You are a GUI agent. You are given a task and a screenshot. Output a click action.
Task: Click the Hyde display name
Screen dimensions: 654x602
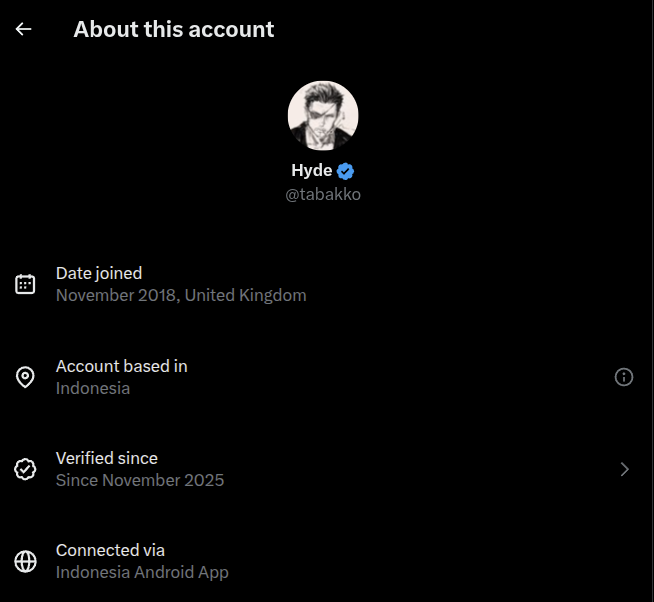(x=312, y=170)
